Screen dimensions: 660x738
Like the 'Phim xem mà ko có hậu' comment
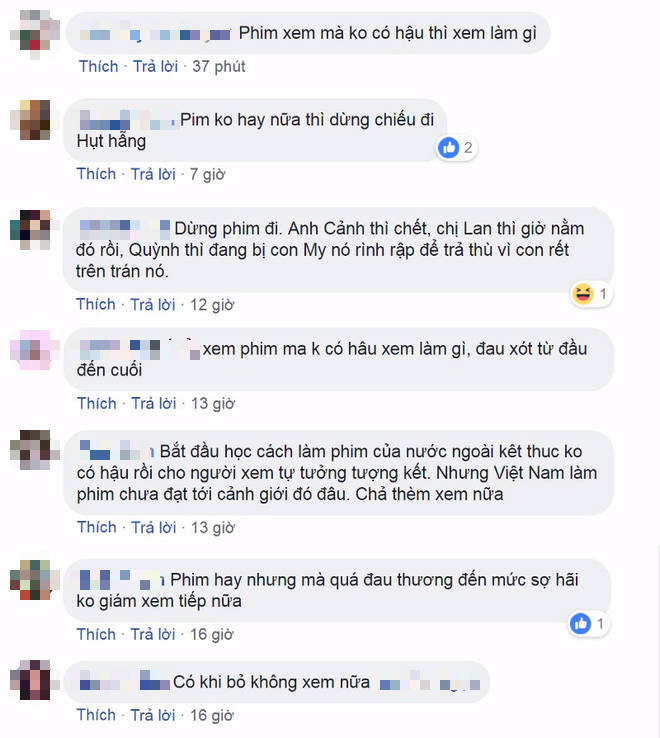[x=98, y=66]
